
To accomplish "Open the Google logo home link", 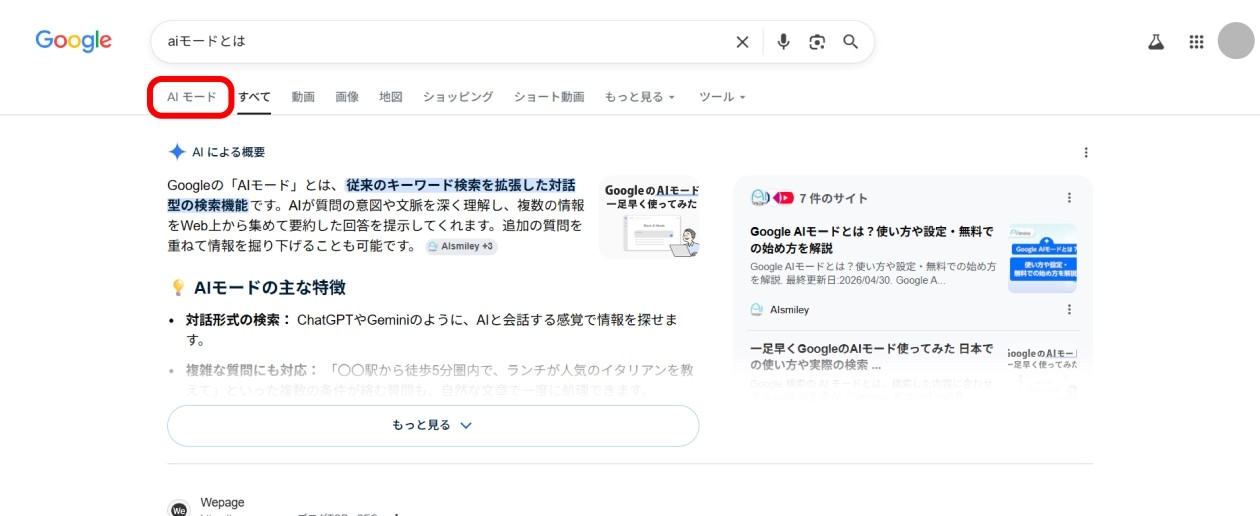I will click(74, 41).
